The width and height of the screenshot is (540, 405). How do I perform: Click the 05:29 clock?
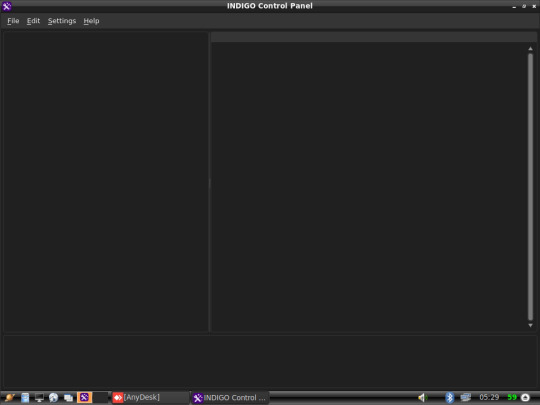[489, 397]
